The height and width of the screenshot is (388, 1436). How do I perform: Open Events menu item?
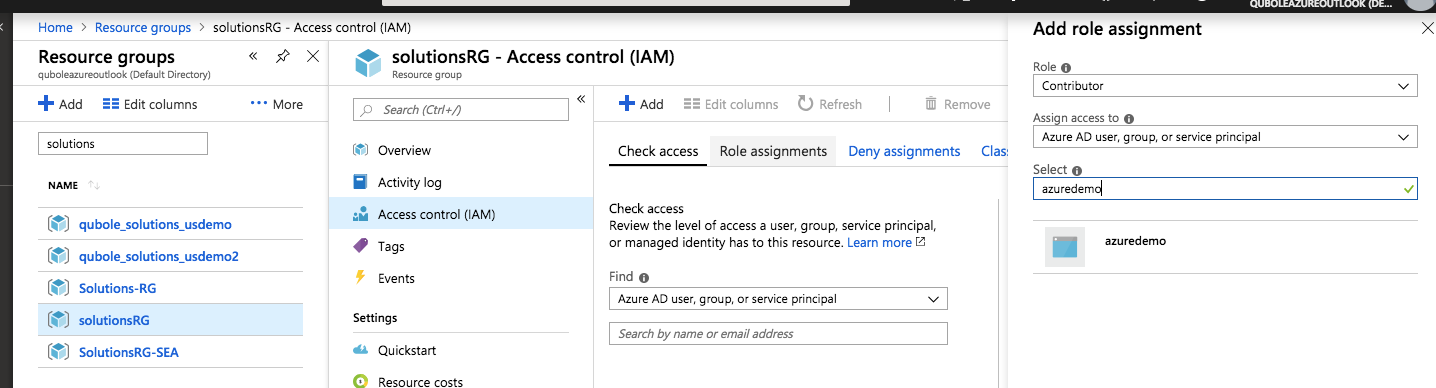click(x=396, y=278)
